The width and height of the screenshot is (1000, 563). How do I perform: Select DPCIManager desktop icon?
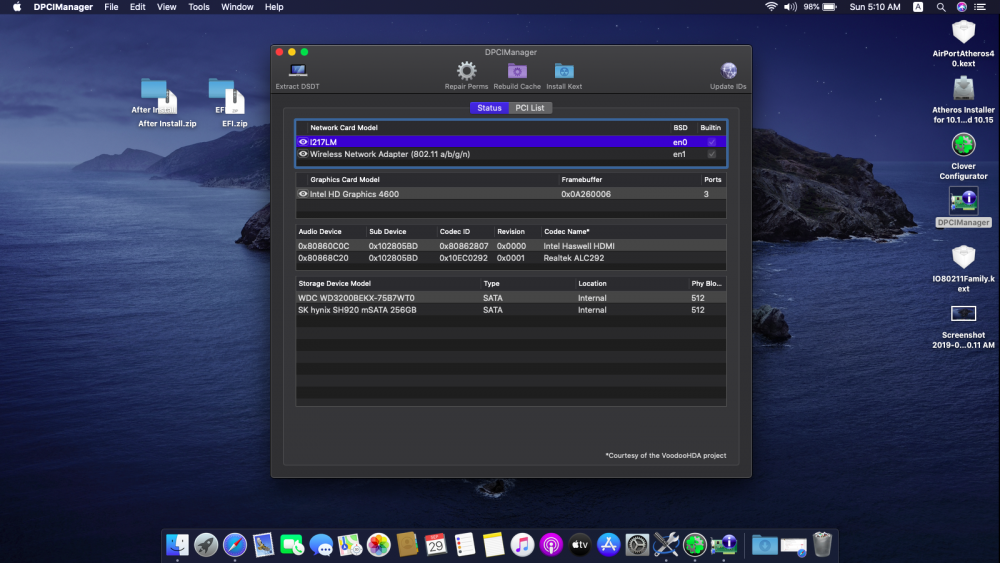pyautogui.click(x=963, y=207)
